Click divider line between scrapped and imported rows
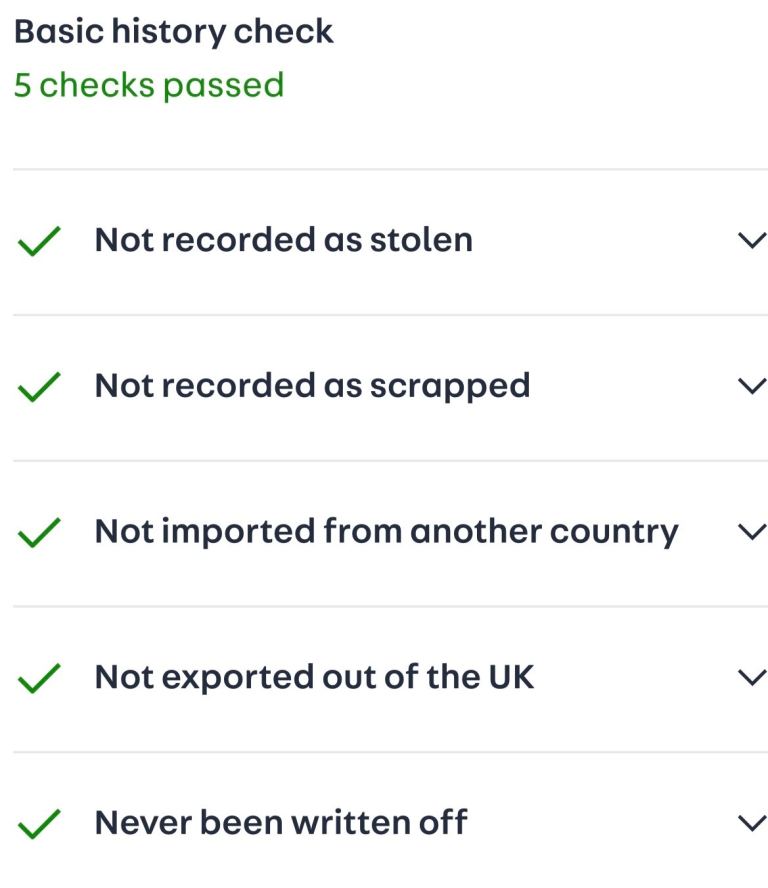Viewport: 768px width, 888px height. pyautogui.click(x=390, y=461)
